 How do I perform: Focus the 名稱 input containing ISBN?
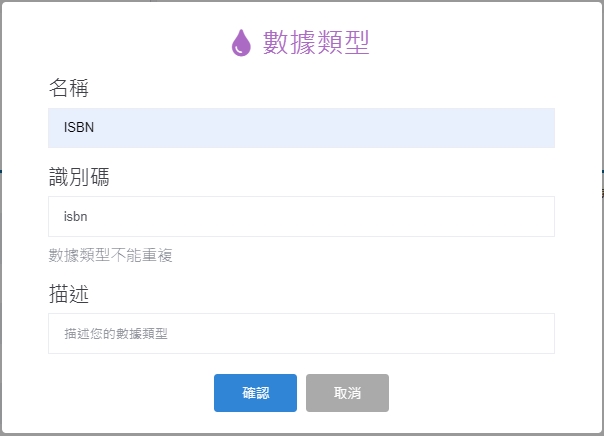click(300, 128)
